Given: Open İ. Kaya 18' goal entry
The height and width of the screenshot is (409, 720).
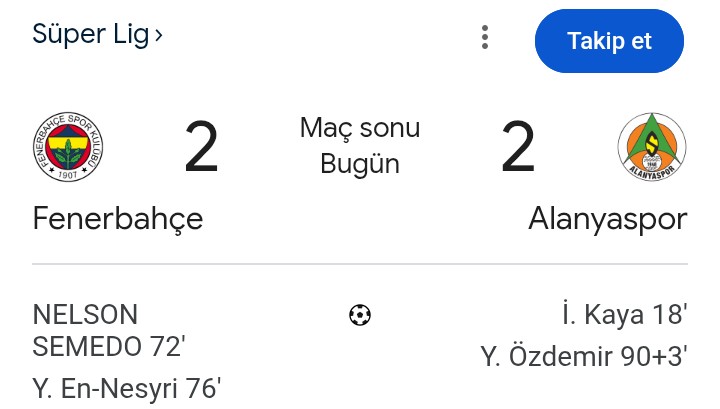Looking at the screenshot, I should coord(624,315).
